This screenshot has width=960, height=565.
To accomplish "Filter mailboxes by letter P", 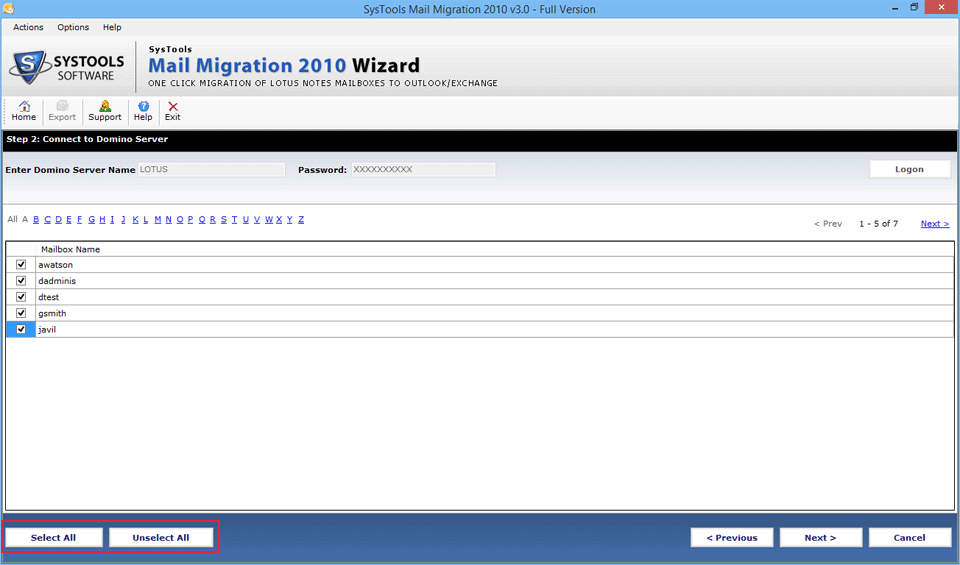I will (x=190, y=219).
